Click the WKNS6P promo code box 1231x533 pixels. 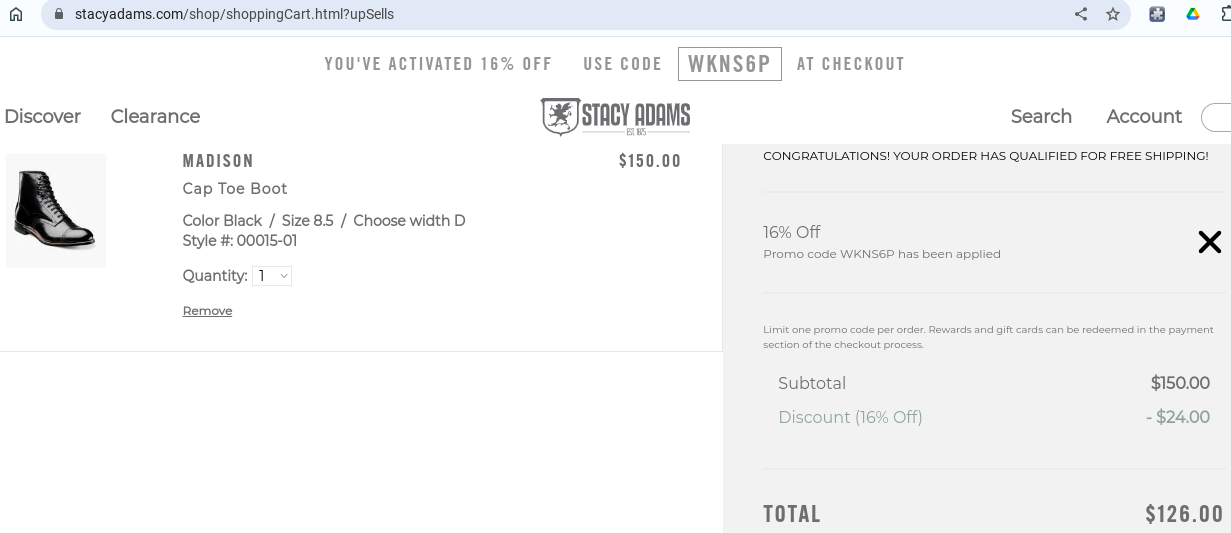tap(729, 64)
